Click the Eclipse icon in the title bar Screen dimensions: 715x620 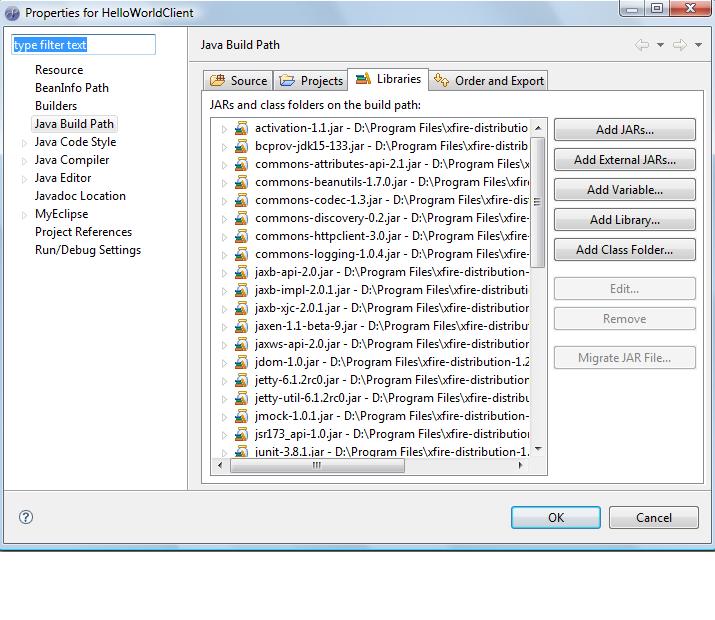click(x=12, y=13)
